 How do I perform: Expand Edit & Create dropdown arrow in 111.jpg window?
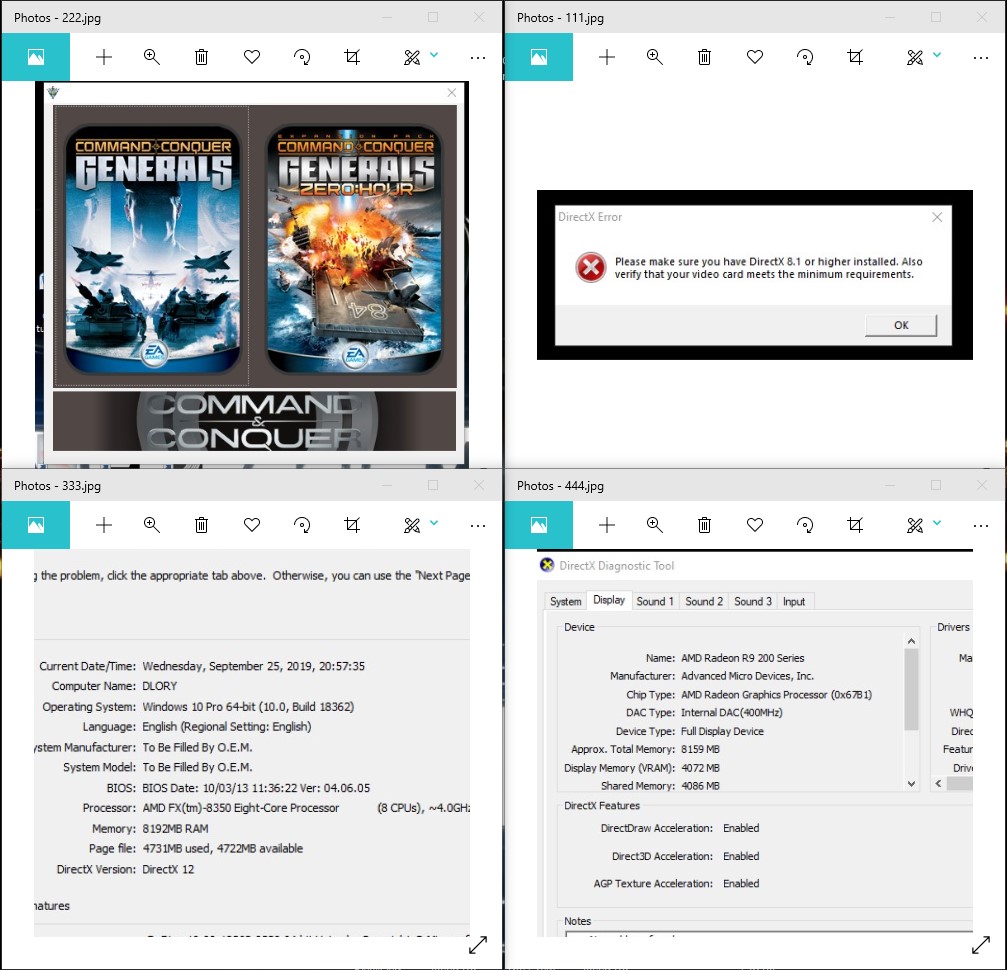[937, 55]
